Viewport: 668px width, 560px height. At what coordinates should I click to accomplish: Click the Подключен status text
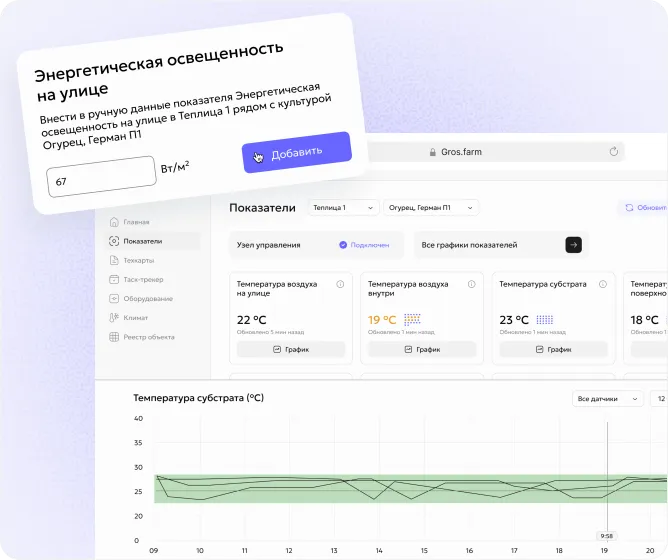[370, 245]
